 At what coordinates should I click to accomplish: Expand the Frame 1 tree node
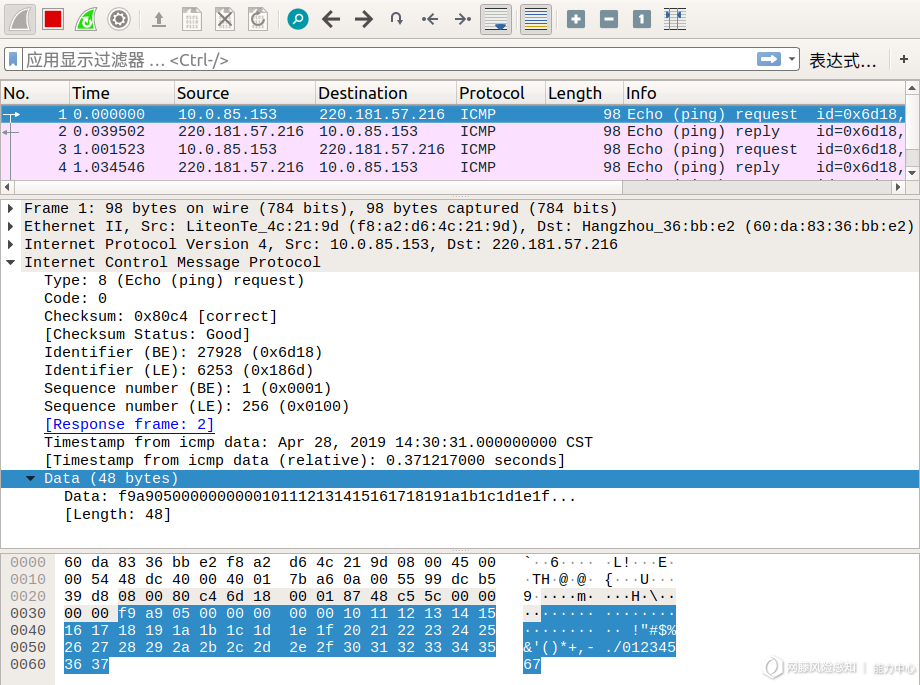point(11,208)
